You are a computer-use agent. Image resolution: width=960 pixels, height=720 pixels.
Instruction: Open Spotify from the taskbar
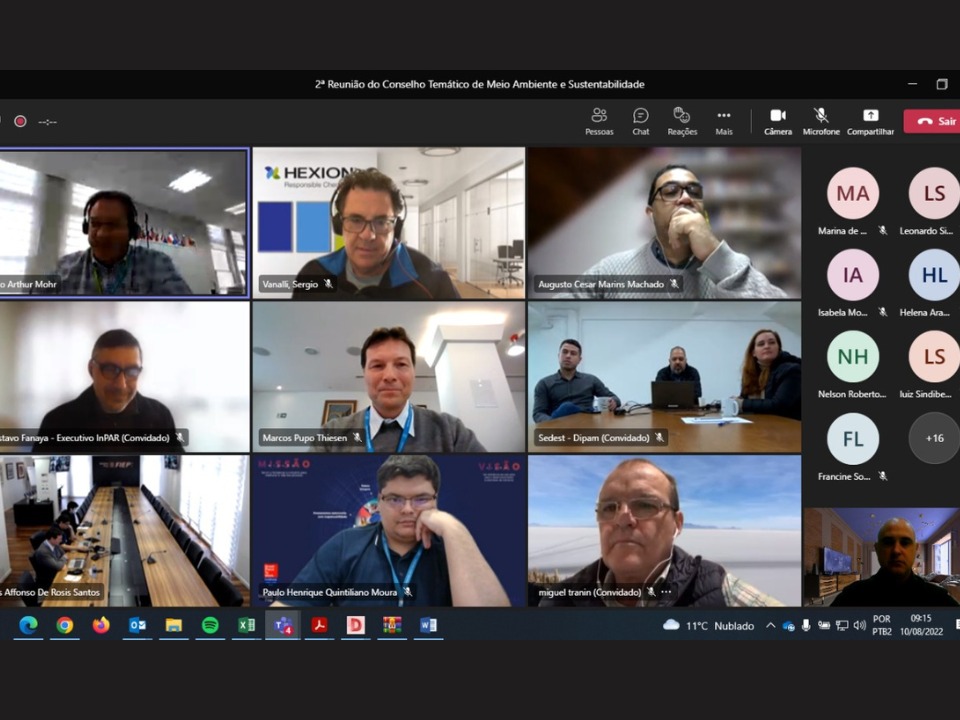coord(210,625)
